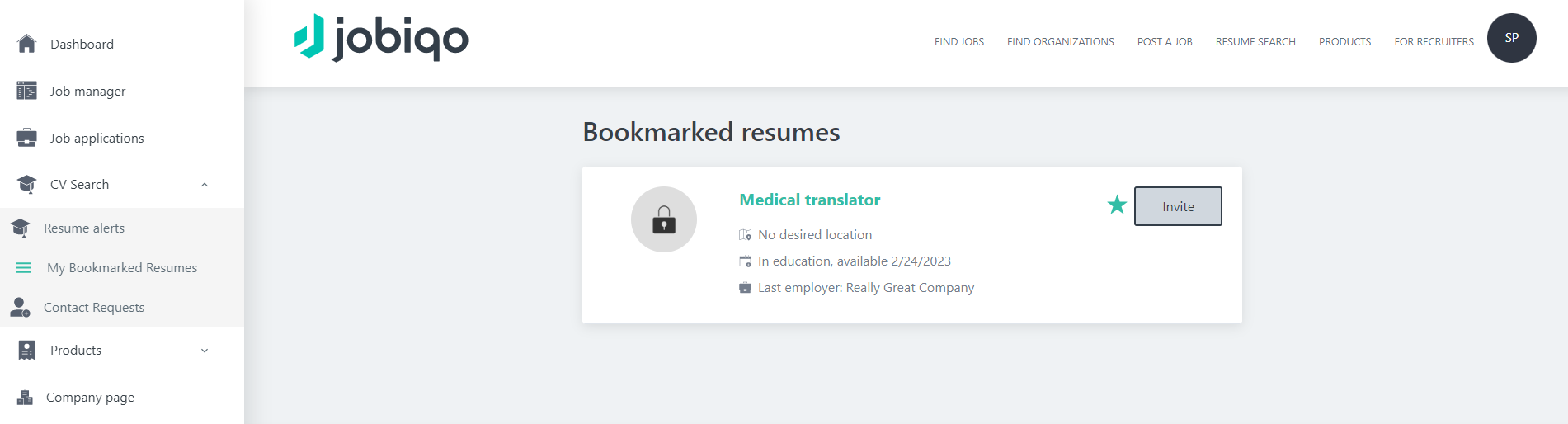Select My Bookmarked Resumes in sidebar
The width and height of the screenshot is (1568, 424).
pos(122,267)
